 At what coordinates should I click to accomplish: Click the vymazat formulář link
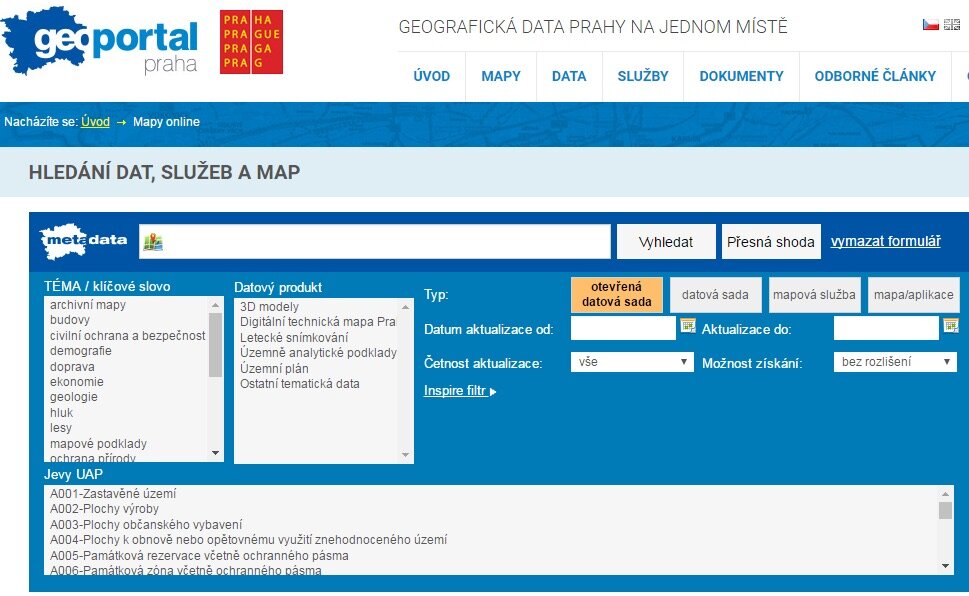[885, 241]
